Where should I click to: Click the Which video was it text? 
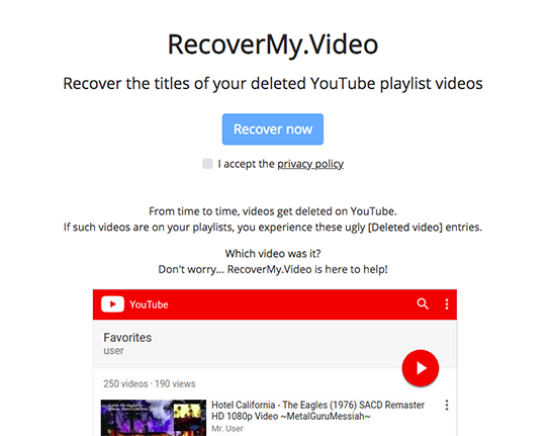(273, 253)
